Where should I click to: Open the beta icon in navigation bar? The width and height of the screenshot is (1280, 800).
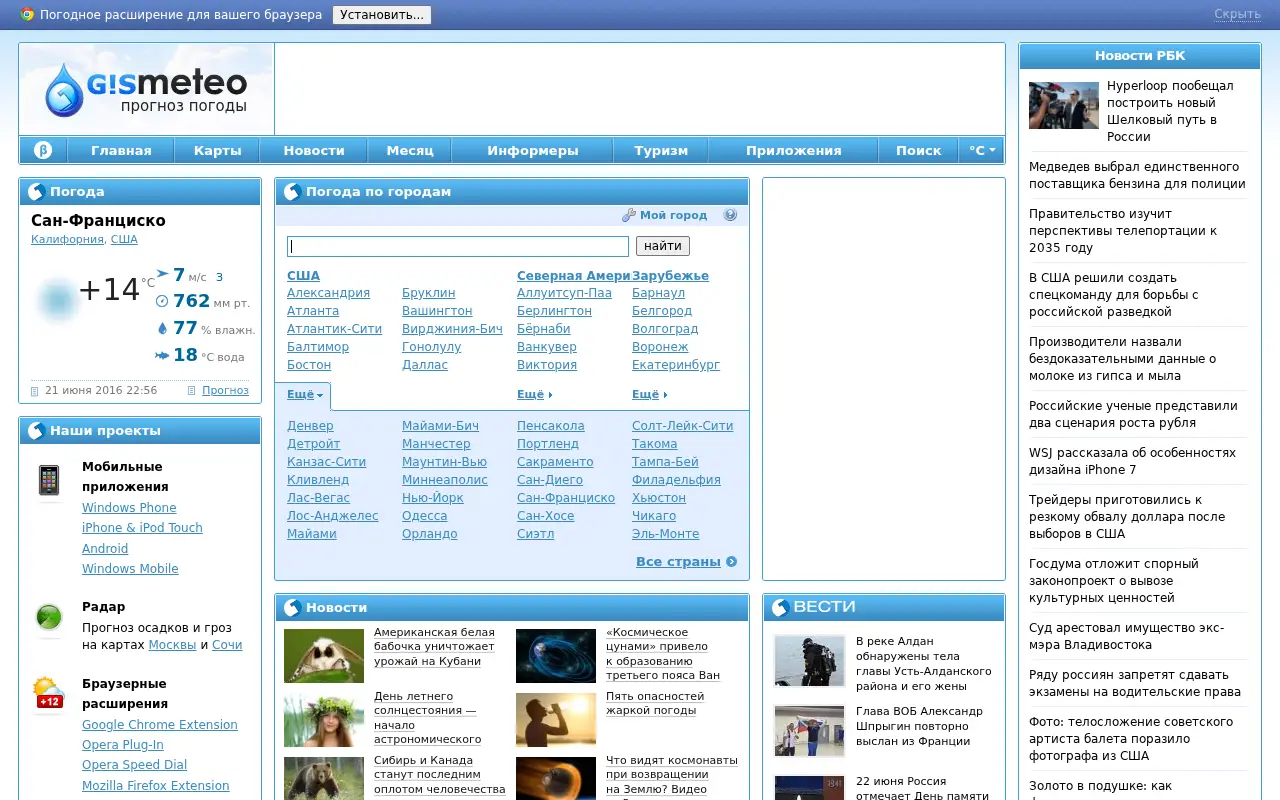click(x=43, y=151)
